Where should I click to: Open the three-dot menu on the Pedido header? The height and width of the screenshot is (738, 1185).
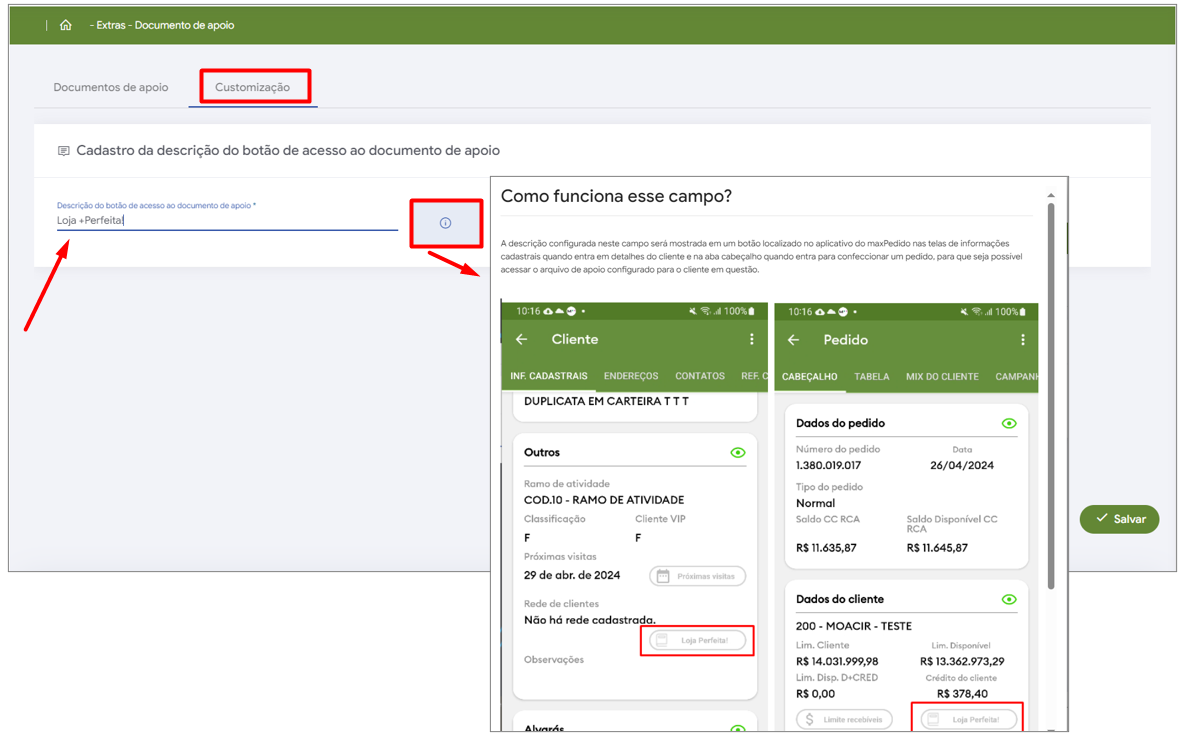(x=1022, y=340)
